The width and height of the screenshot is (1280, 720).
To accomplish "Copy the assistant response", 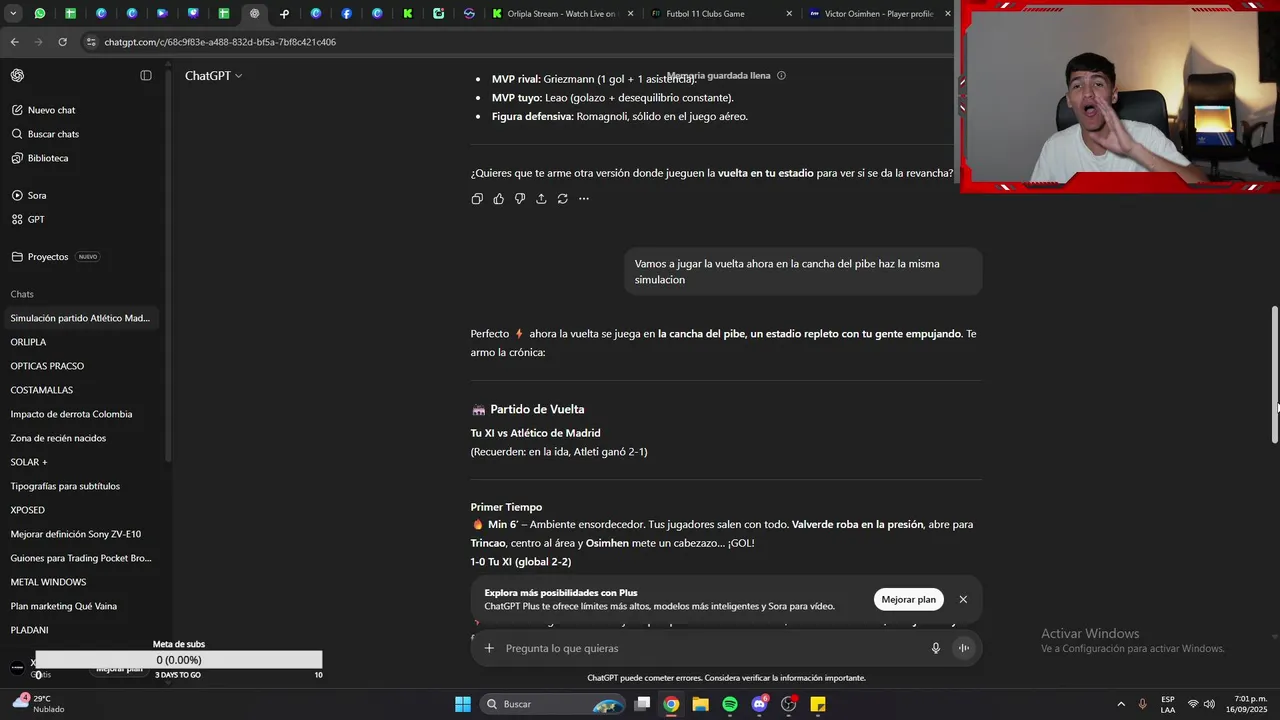I will tap(477, 199).
